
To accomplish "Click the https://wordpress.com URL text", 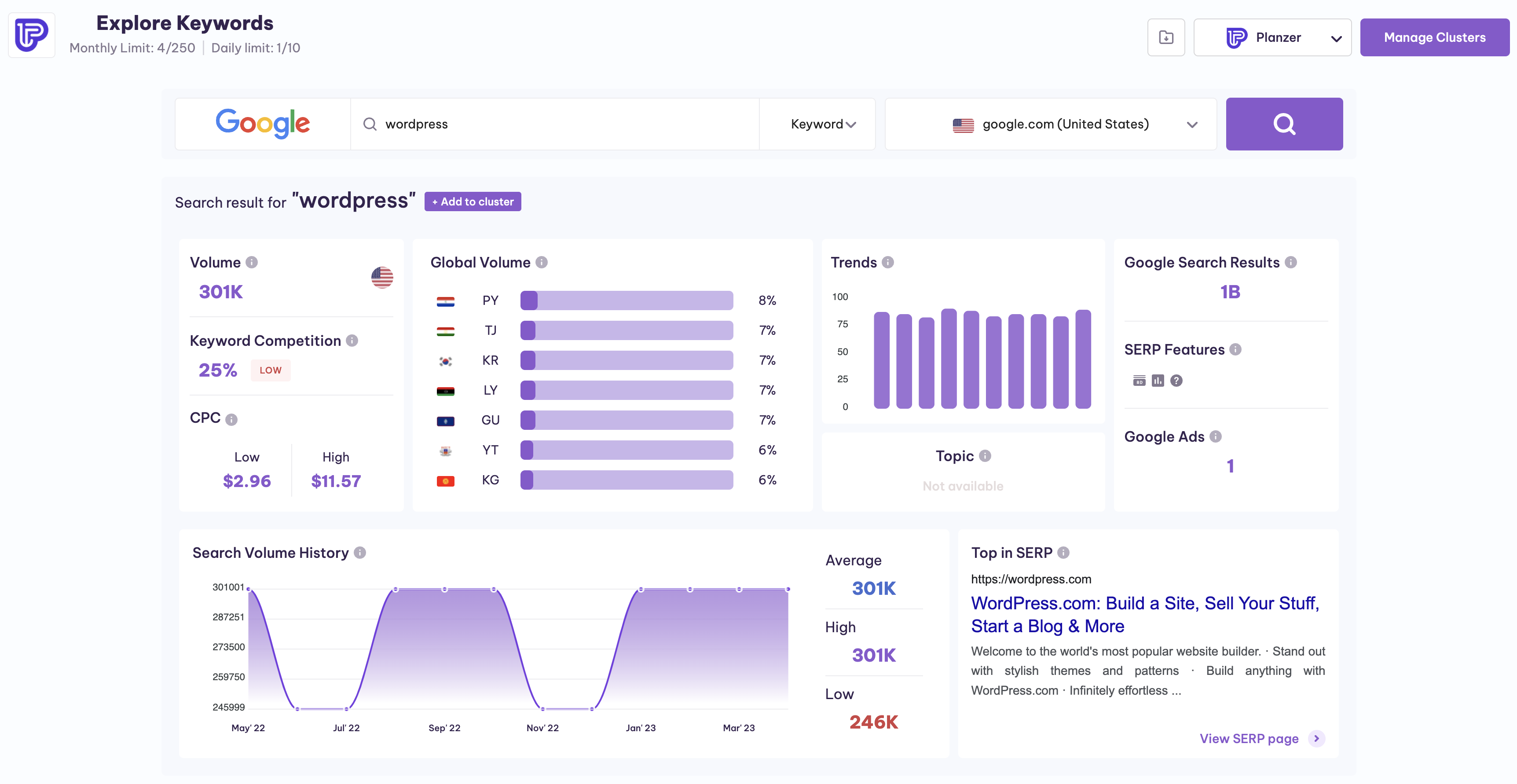I will (x=1030, y=579).
